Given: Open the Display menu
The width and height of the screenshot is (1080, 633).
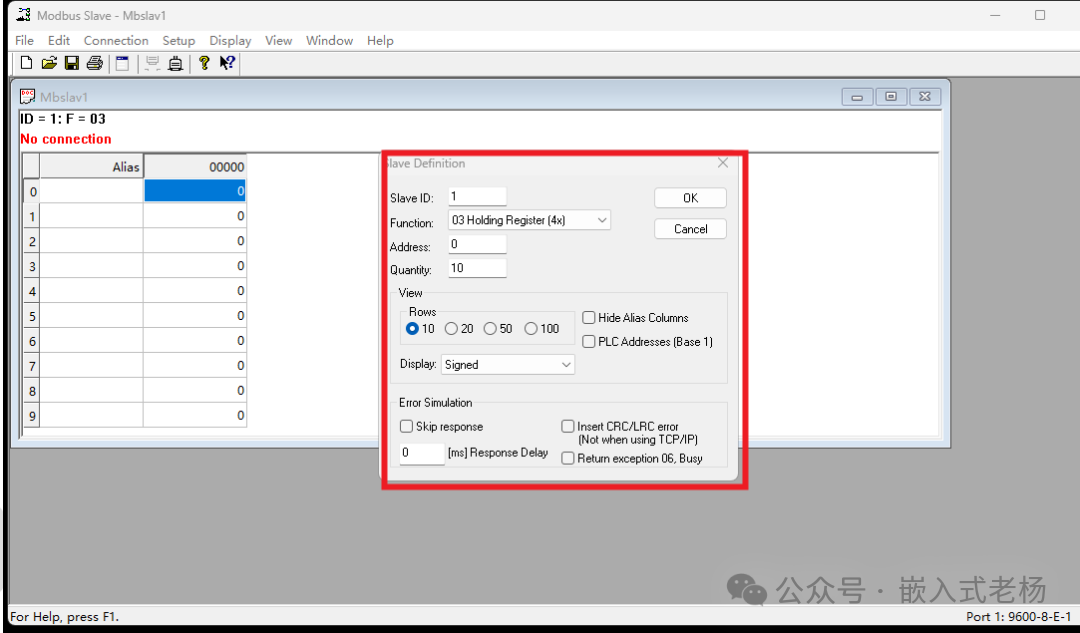Looking at the screenshot, I should 230,41.
